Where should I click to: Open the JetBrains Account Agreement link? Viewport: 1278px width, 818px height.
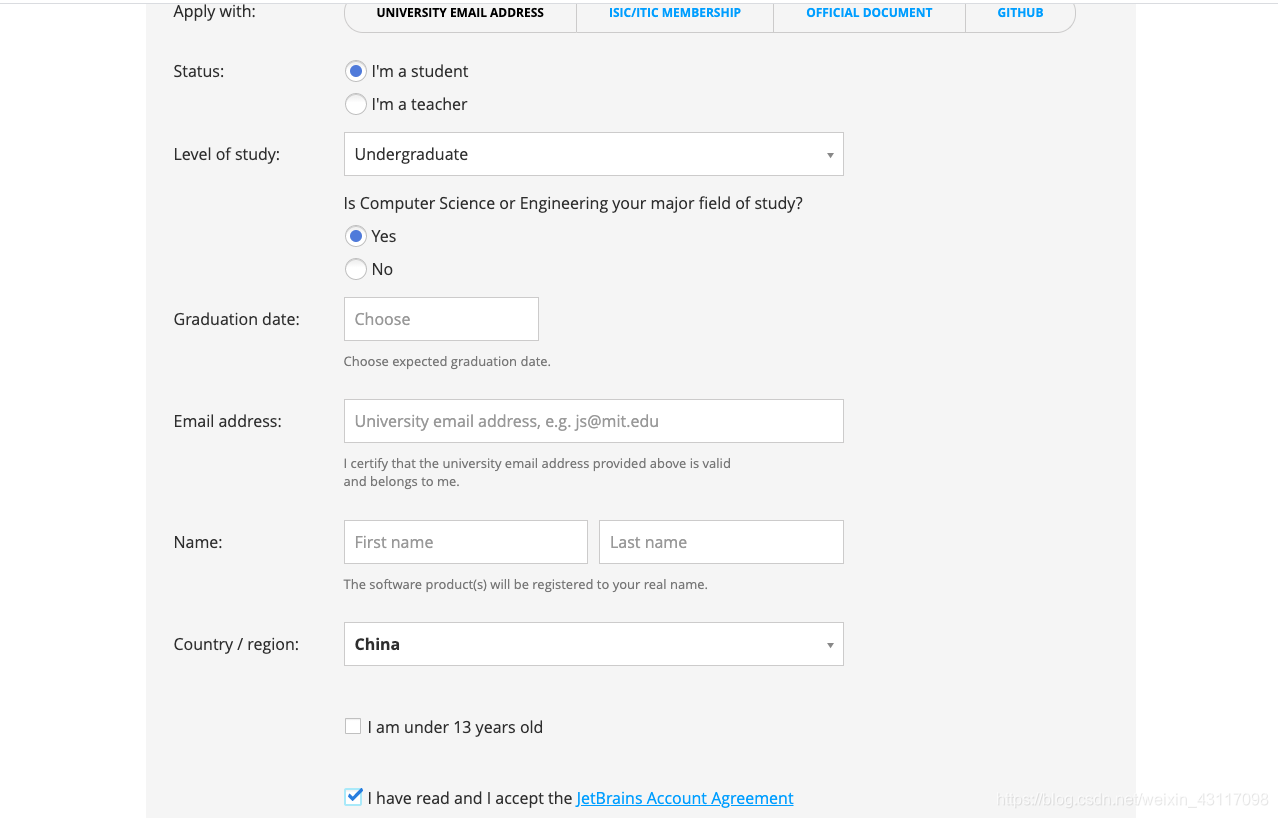click(685, 798)
